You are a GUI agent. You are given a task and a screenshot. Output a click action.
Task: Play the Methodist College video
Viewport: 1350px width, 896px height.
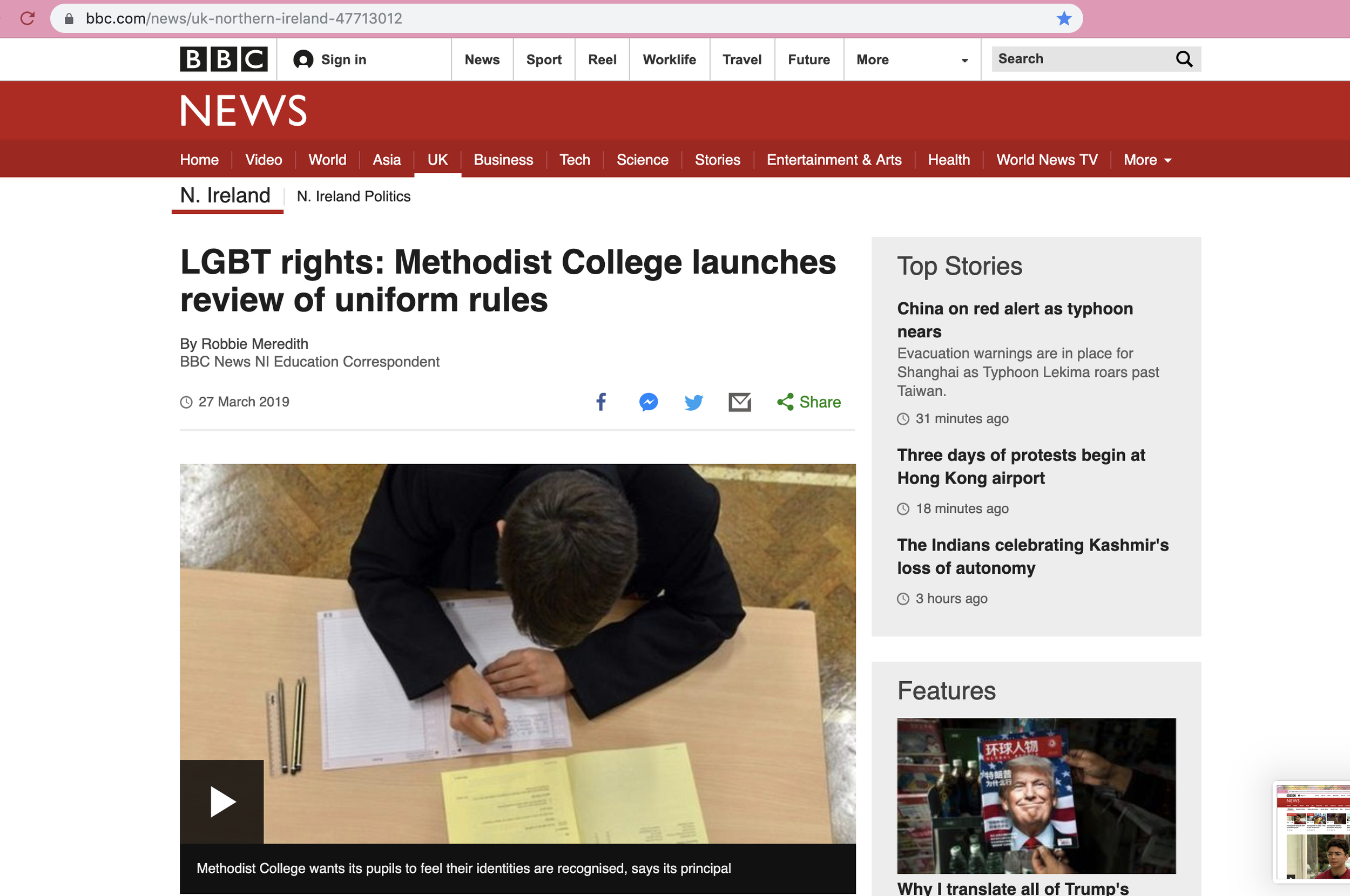[x=222, y=802]
